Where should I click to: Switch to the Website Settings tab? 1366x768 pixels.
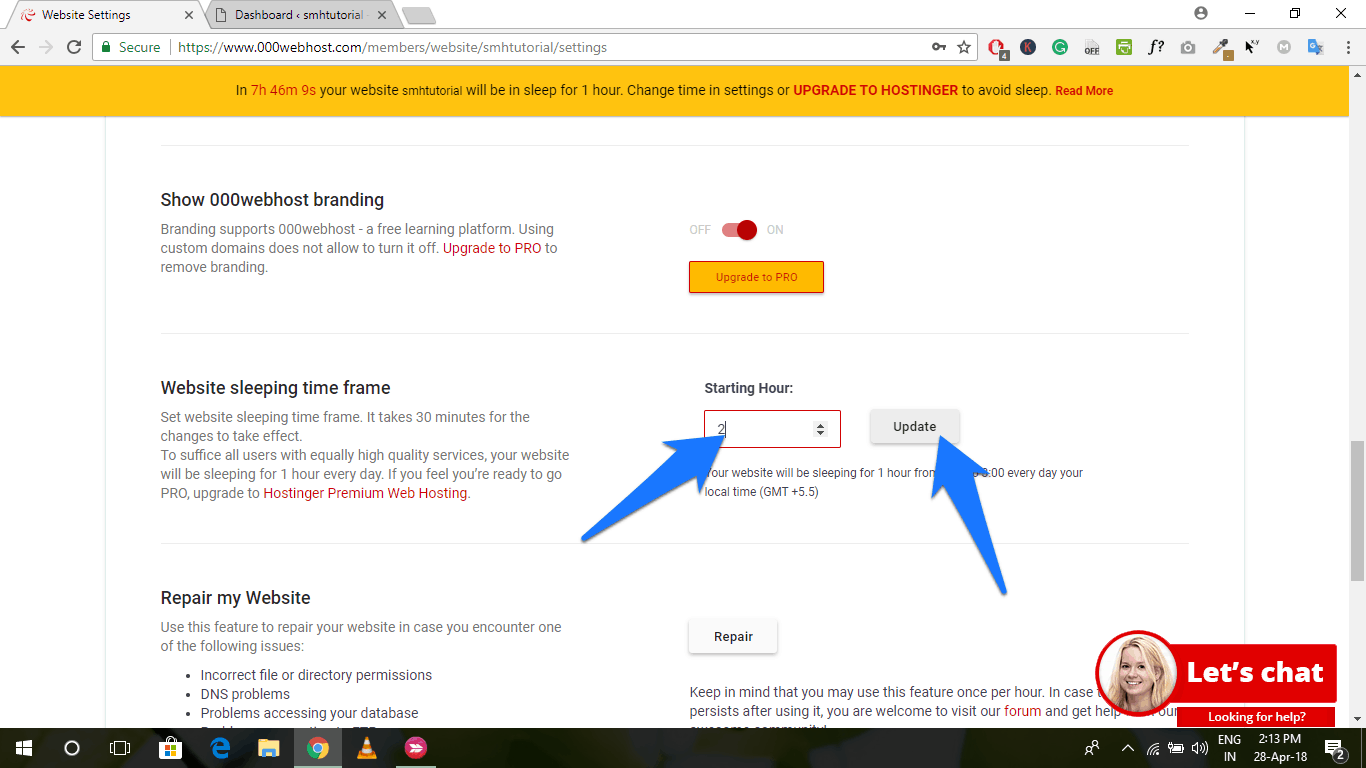[105, 15]
